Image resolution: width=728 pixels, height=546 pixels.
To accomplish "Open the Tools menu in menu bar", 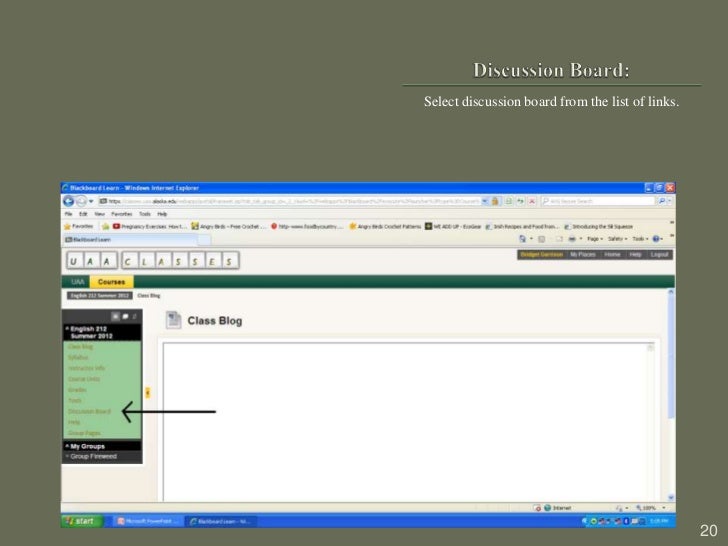I will pos(145,214).
